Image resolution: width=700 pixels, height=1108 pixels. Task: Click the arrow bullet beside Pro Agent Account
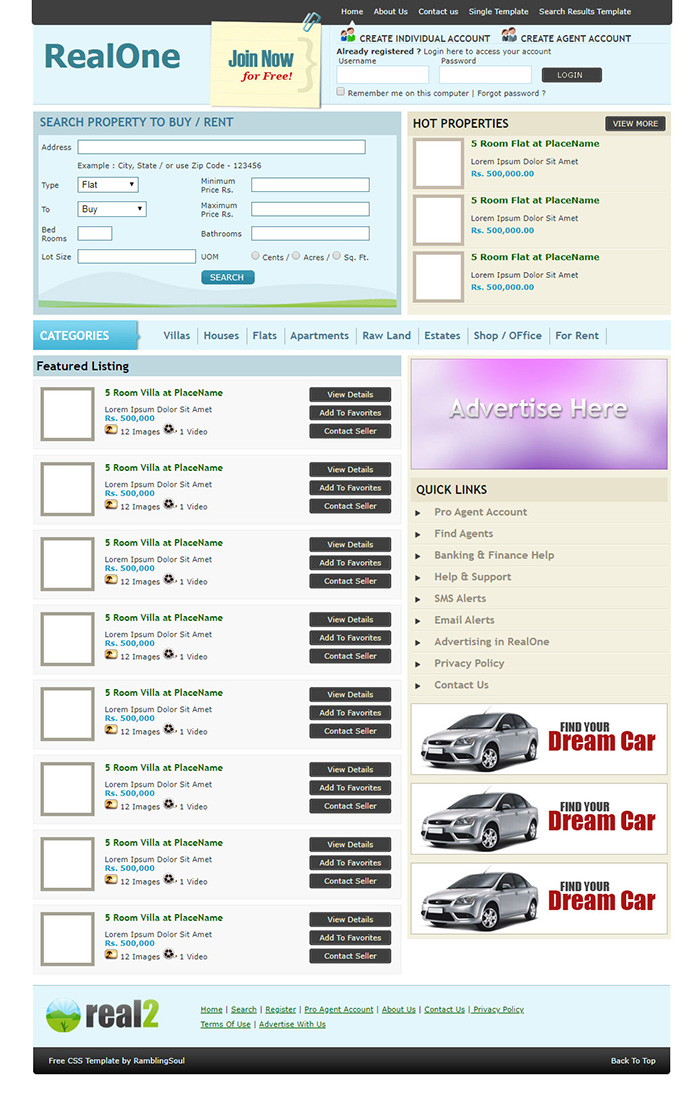pos(418,513)
